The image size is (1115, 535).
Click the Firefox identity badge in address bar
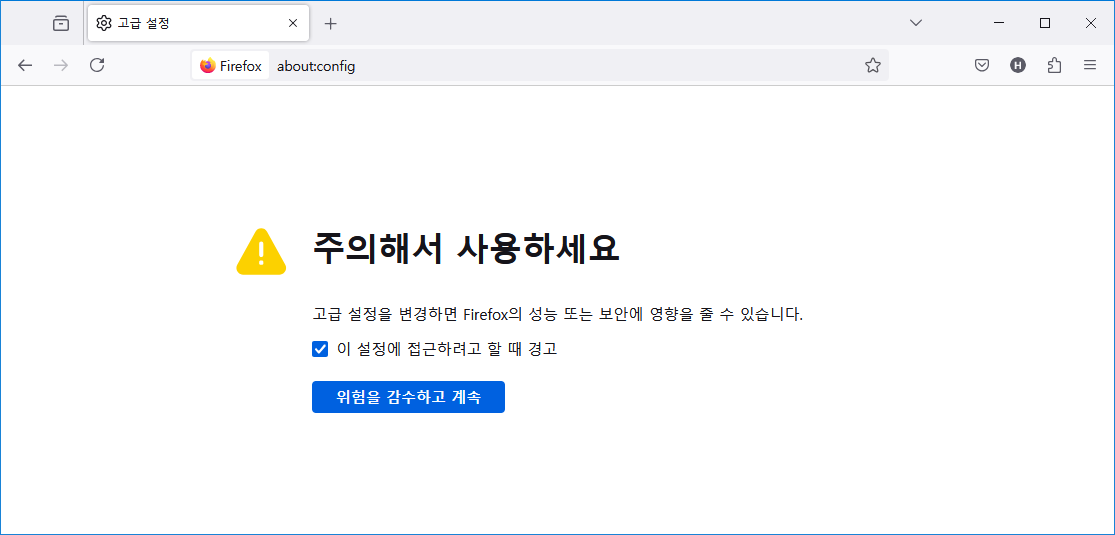coord(230,66)
